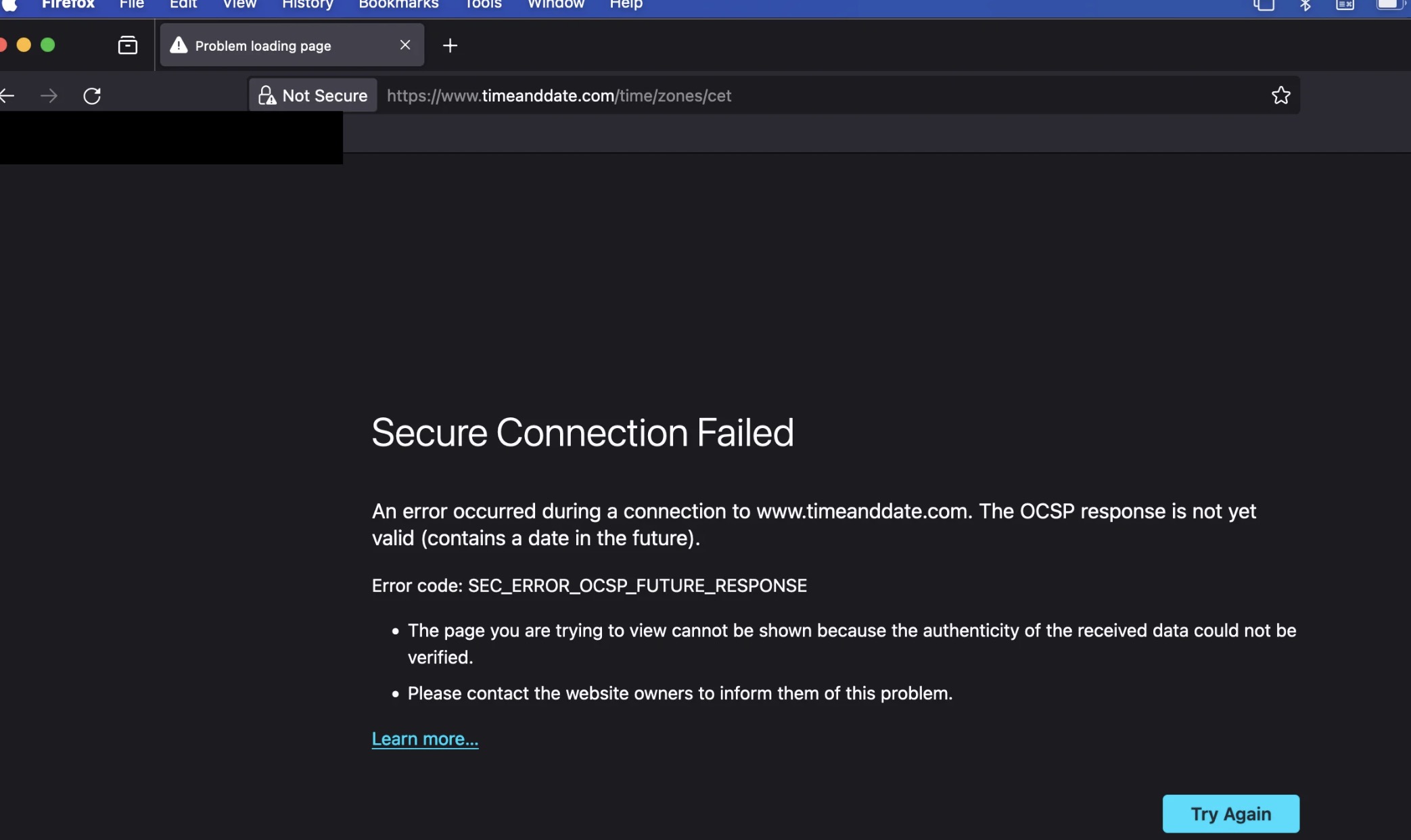Click the warning icon on the loading tab
Image resolution: width=1411 pixels, height=840 pixels.
pyautogui.click(x=178, y=45)
